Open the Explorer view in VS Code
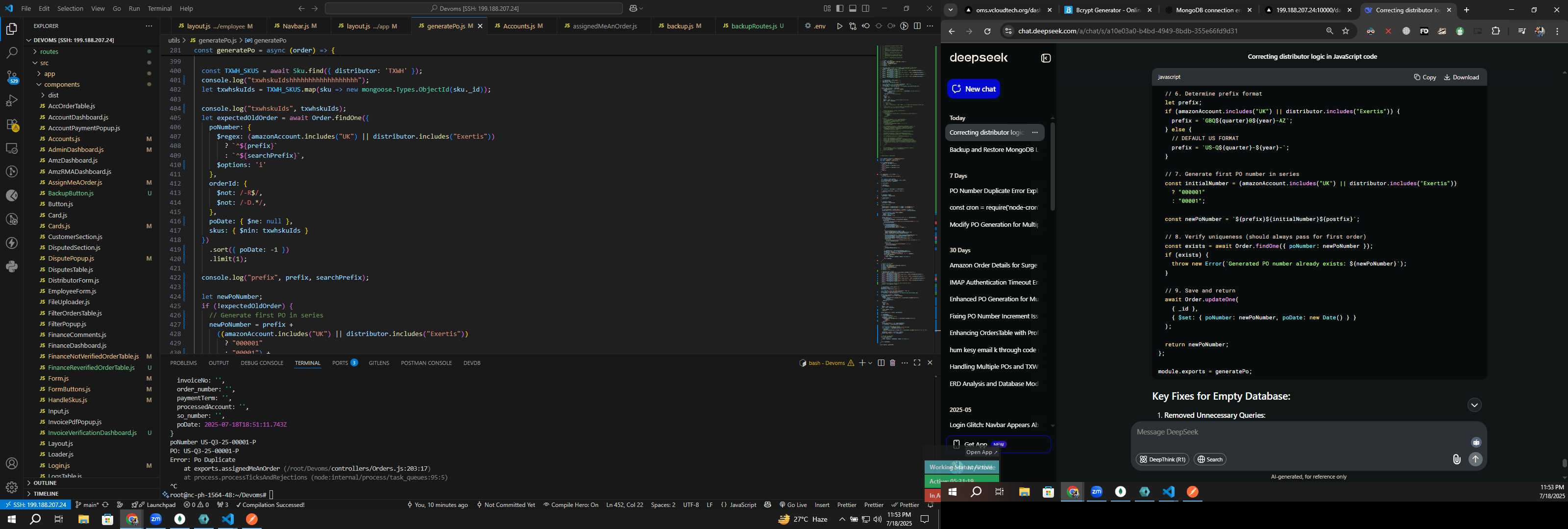This screenshot has height=529, width=1568. [12, 28]
